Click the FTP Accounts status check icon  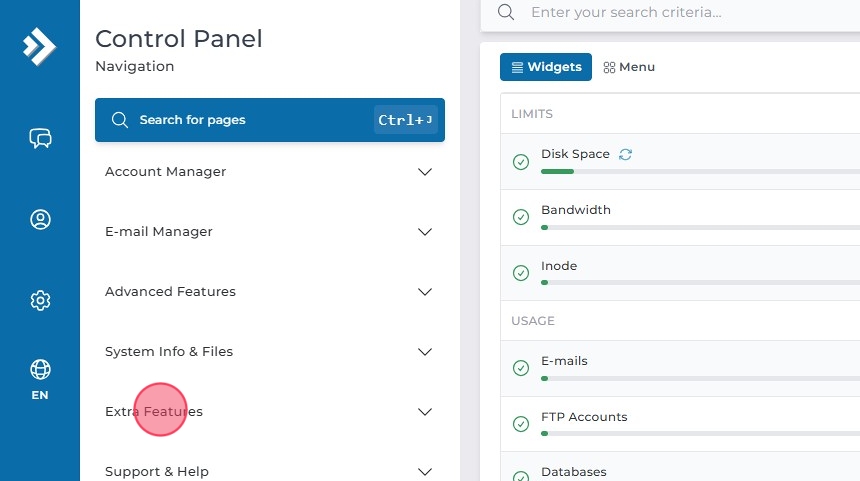pyautogui.click(x=520, y=424)
